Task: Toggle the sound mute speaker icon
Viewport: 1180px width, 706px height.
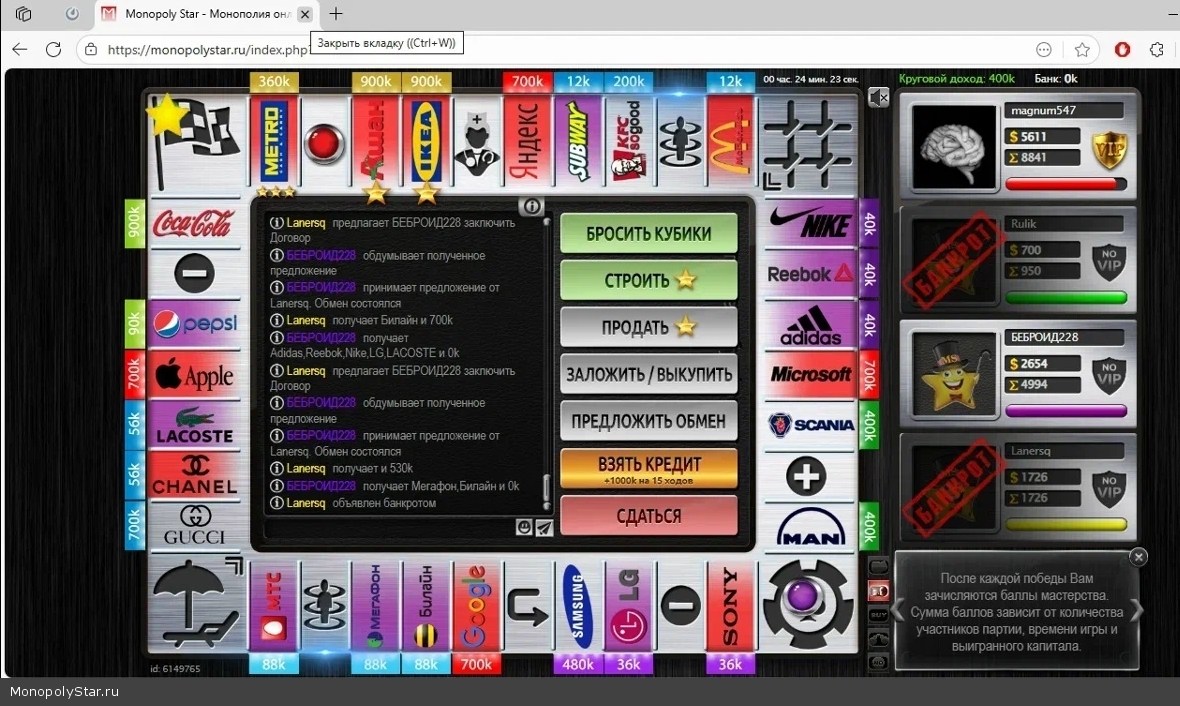Action: point(877,97)
